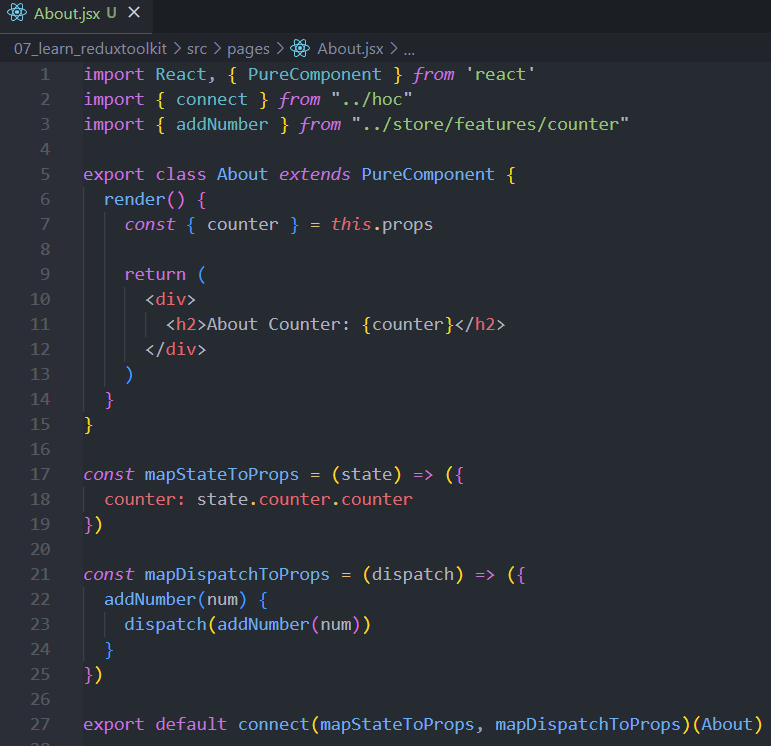
Task: Click the closing </div> tag on line 12
Action: pos(176,349)
